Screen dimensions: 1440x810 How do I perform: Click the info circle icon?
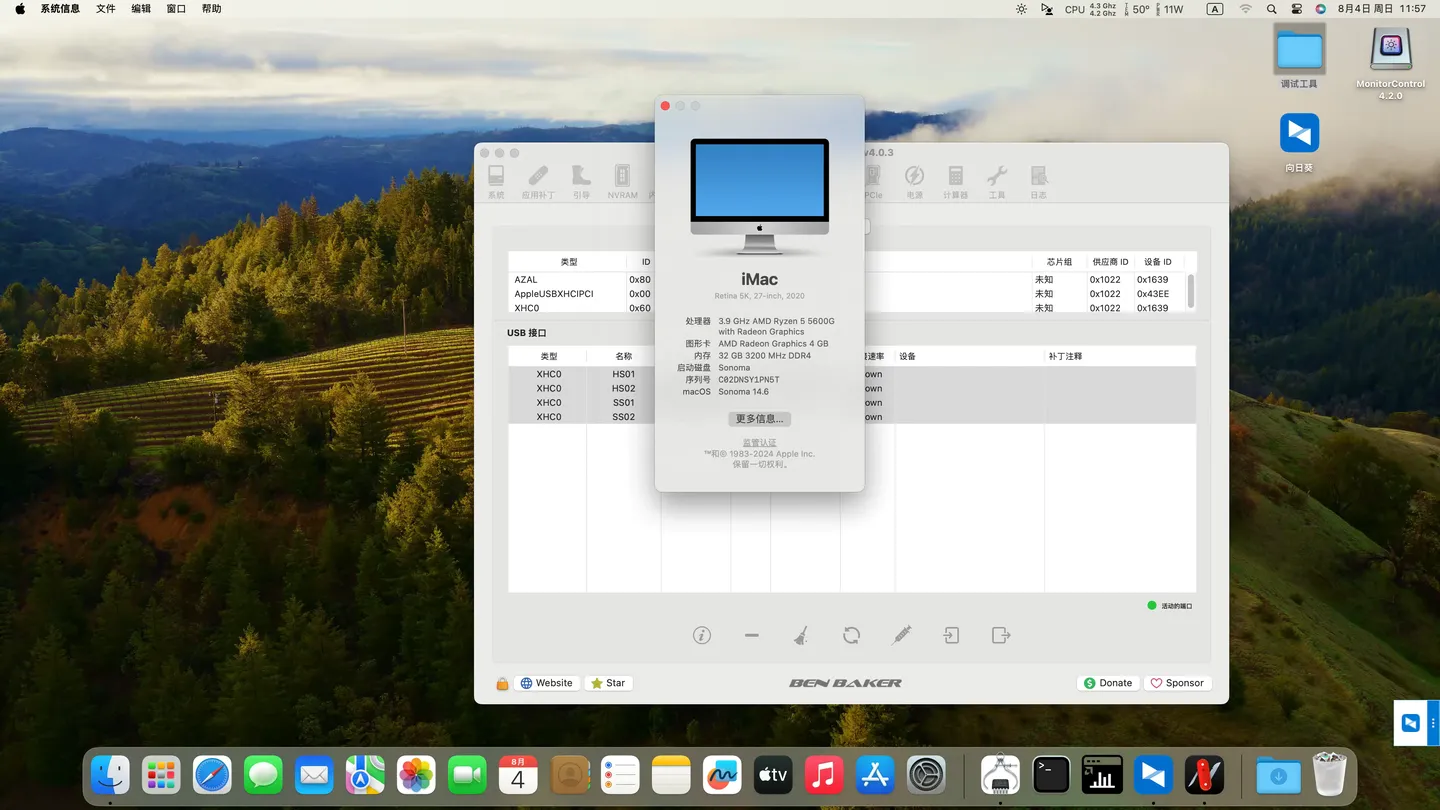click(702, 636)
